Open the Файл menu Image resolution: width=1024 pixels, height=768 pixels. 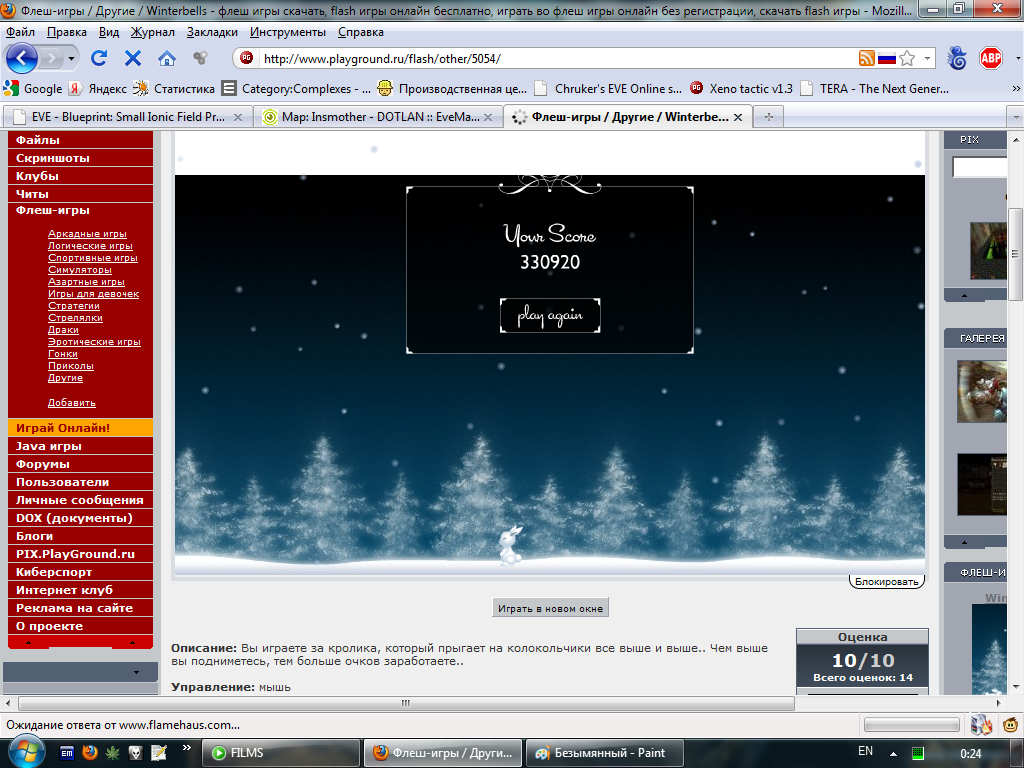click(20, 32)
